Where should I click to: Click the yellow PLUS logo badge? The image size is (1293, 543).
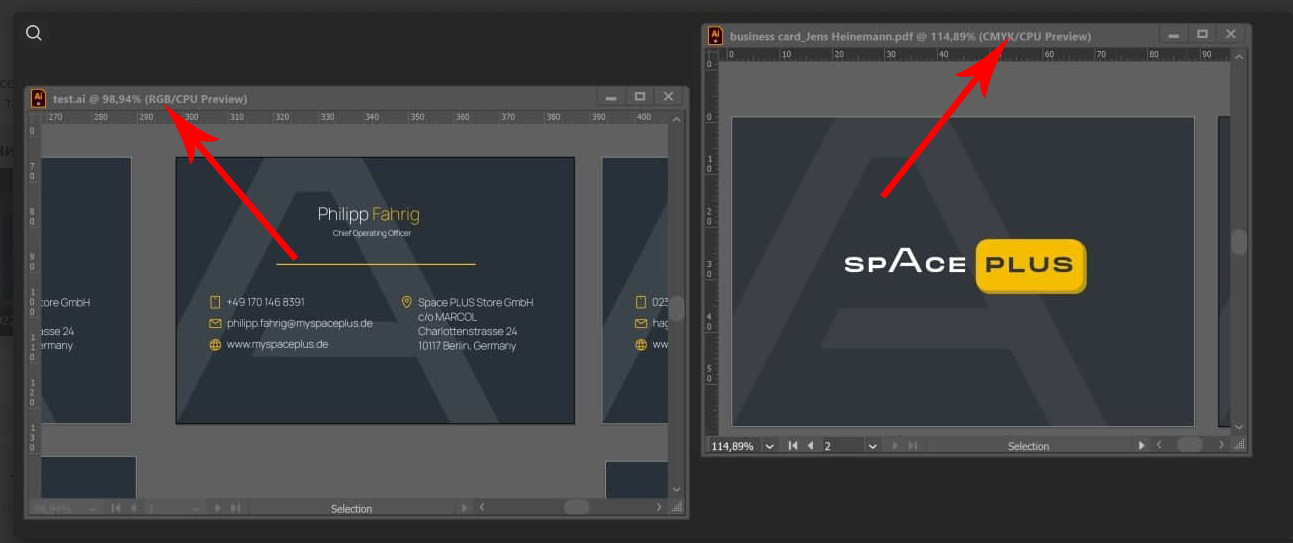[x=1030, y=265]
